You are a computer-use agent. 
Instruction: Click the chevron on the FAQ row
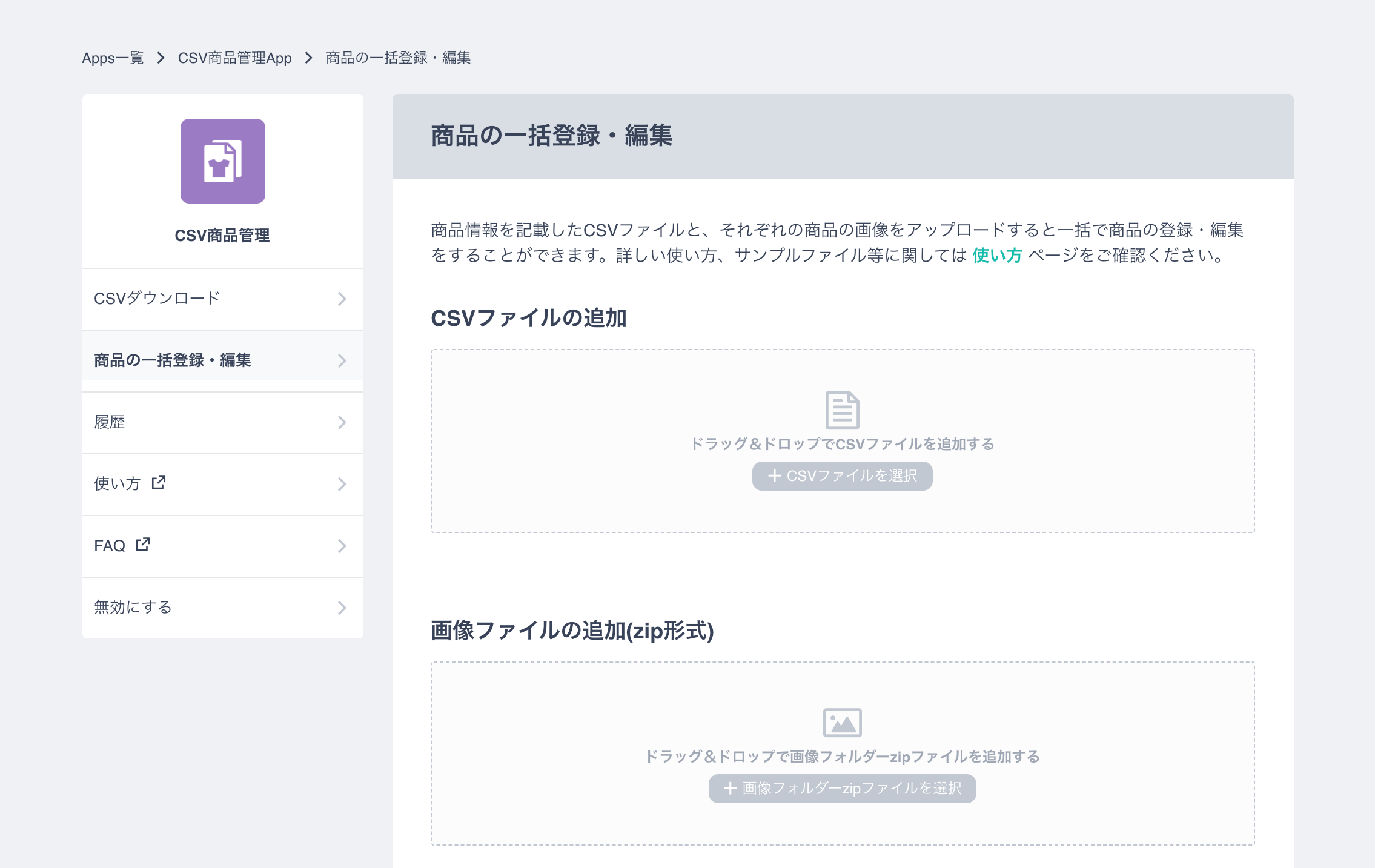pos(342,546)
